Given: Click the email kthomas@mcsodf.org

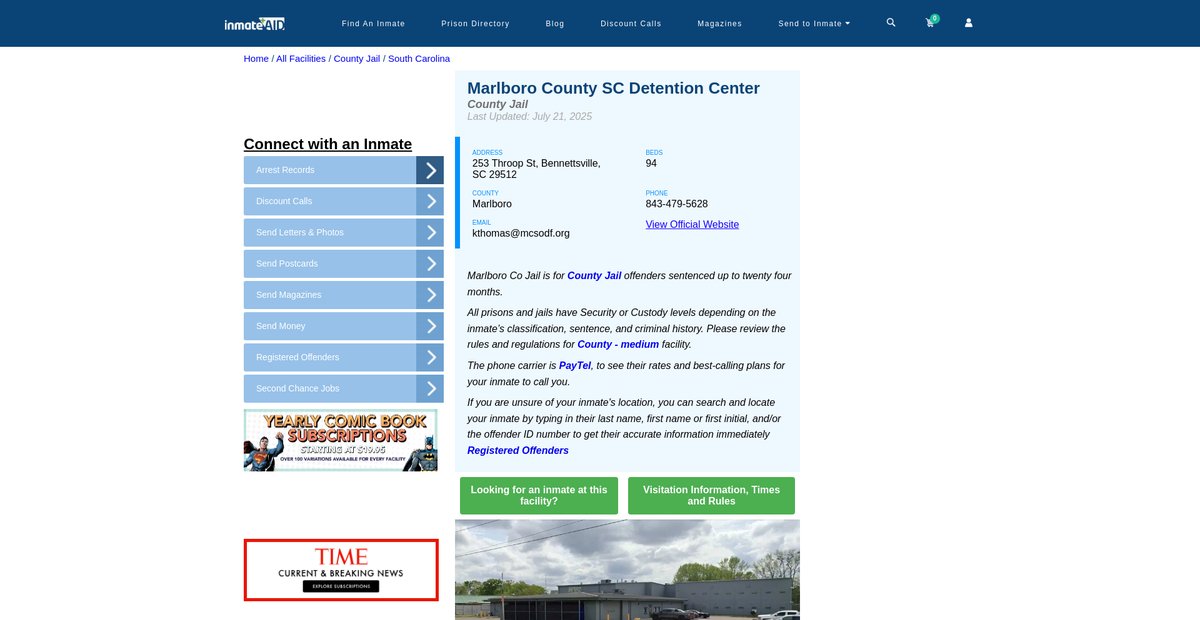Looking at the screenshot, I should (521, 233).
